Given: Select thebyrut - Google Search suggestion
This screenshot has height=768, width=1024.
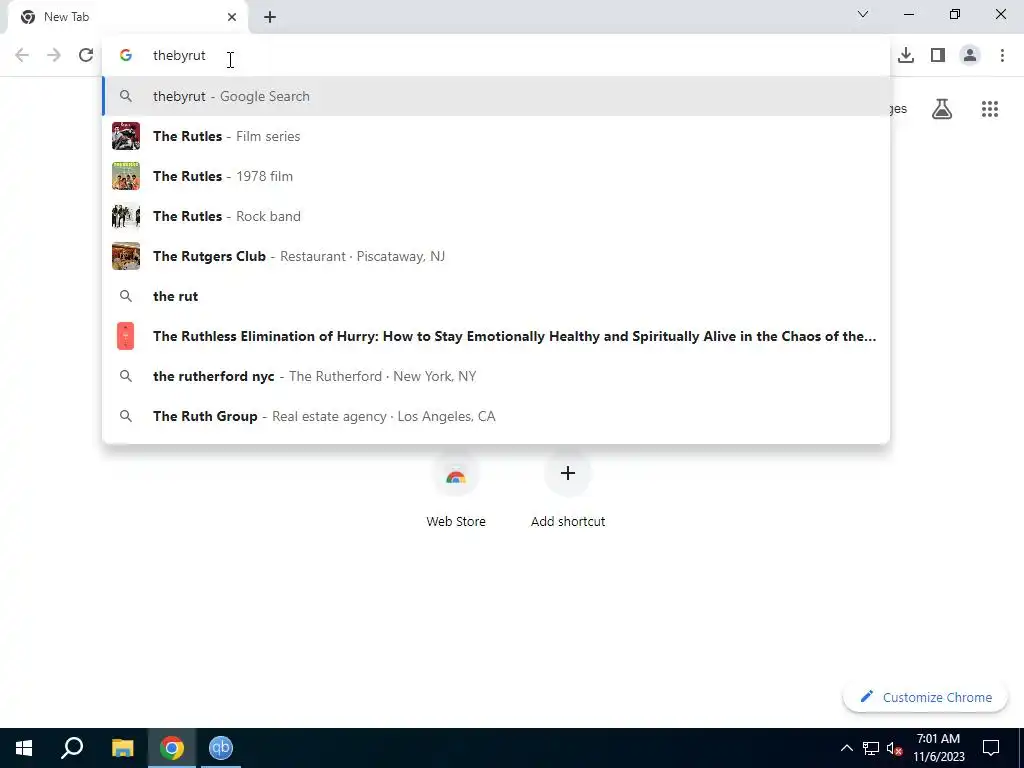Looking at the screenshot, I should tap(496, 96).
